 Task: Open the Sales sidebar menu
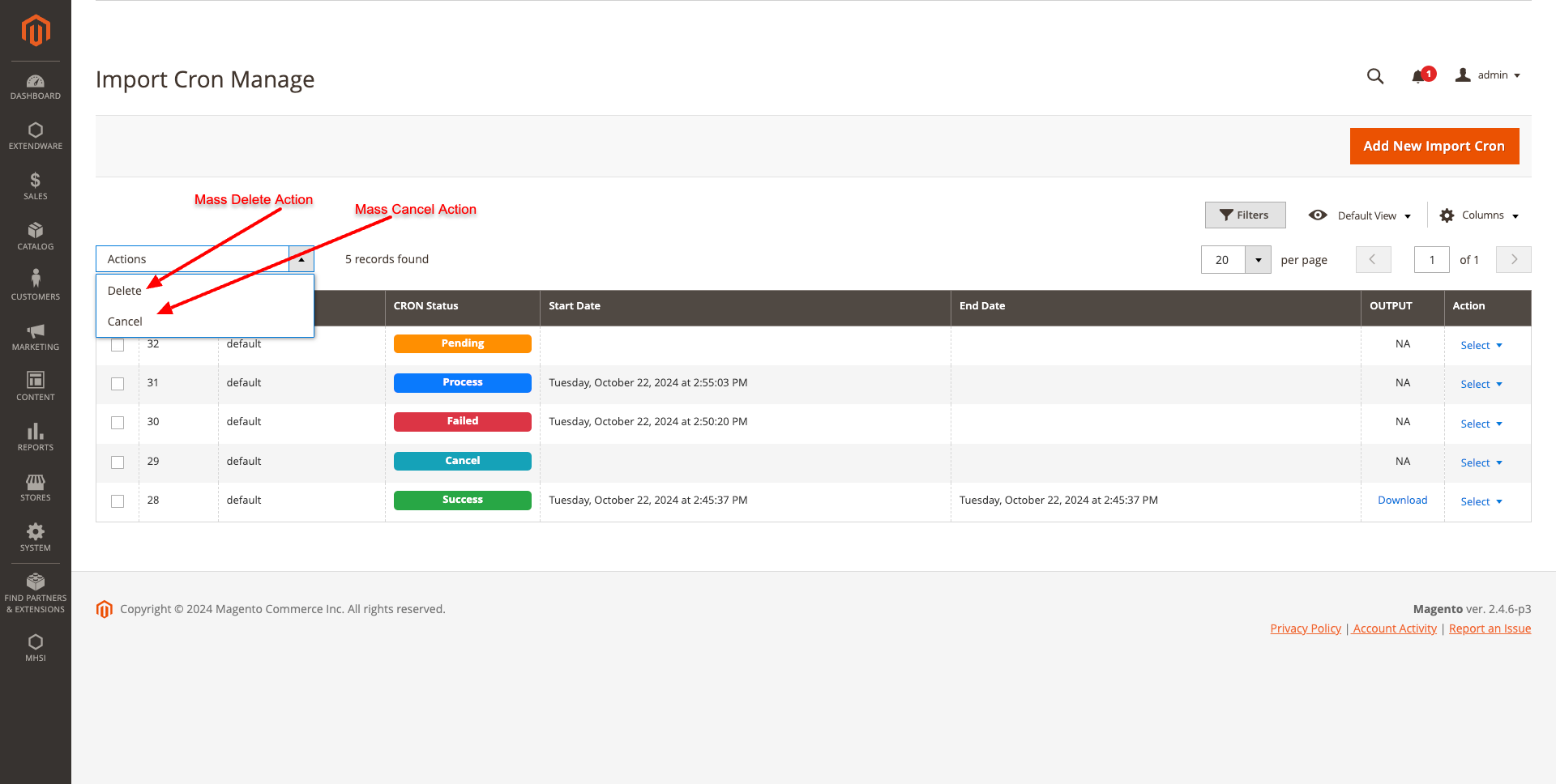[36, 186]
